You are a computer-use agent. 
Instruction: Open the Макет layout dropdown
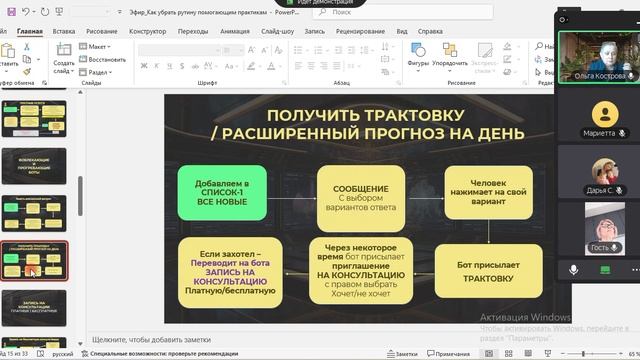[95, 47]
